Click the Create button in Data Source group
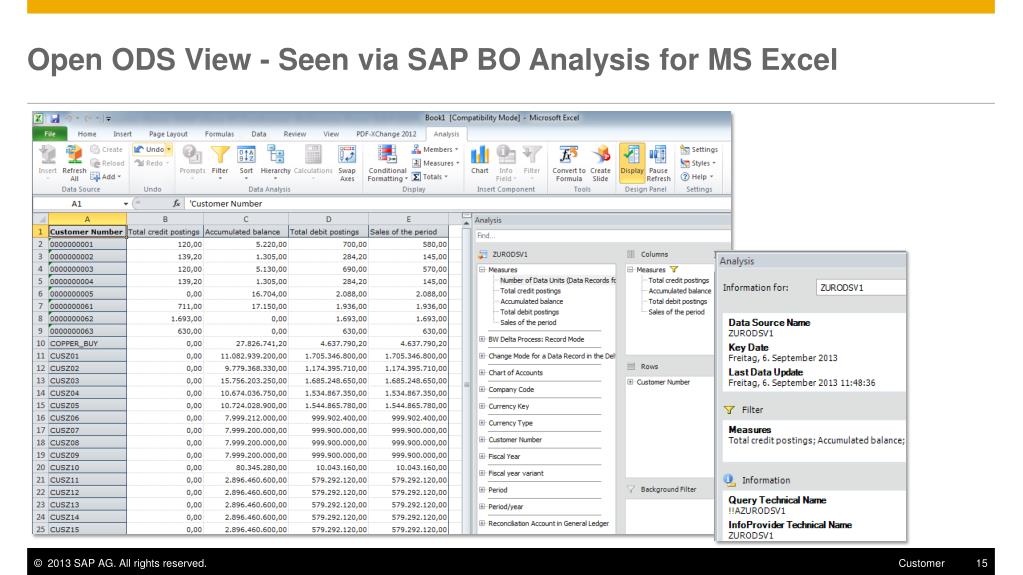This screenshot has width=1023, height=575. (106, 149)
